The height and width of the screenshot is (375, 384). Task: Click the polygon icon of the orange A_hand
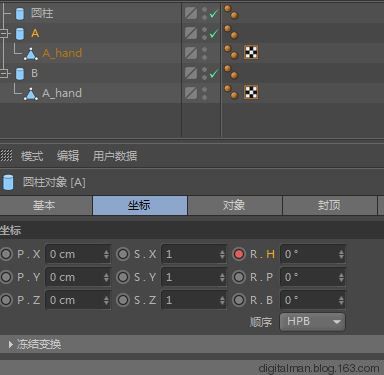pyautogui.click(x=31, y=54)
